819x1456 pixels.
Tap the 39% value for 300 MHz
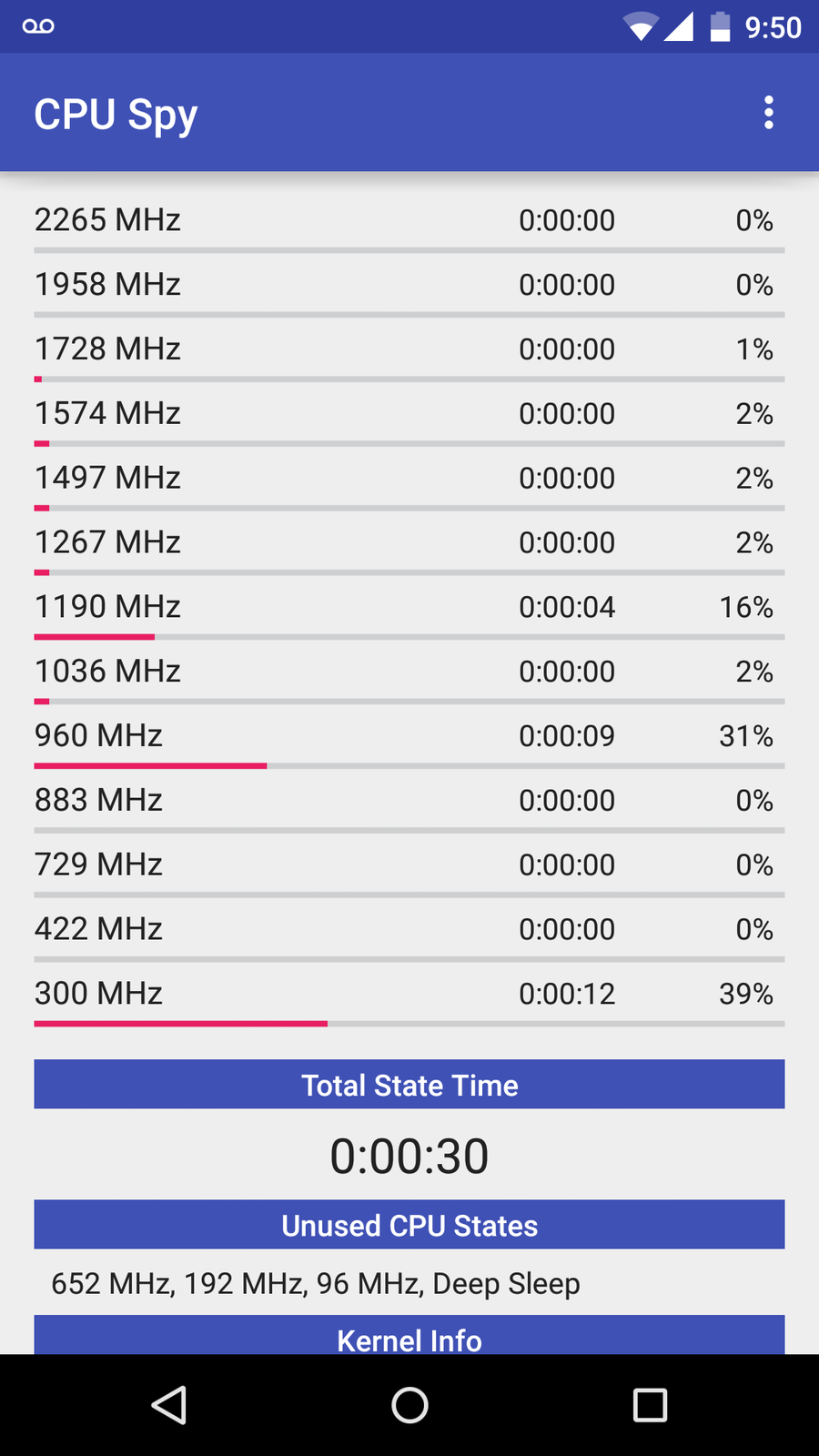click(x=746, y=994)
